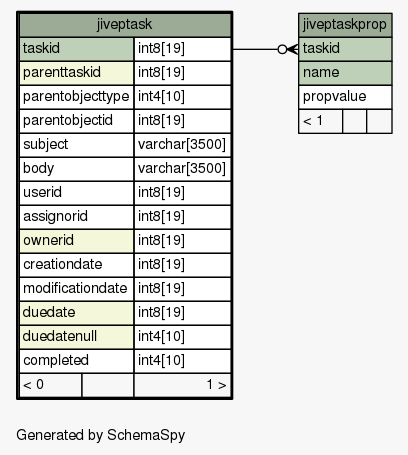Image resolution: width=408 pixels, height=455 pixels.
Task: Click the ownerid indexed column
Action: point(77,241)
